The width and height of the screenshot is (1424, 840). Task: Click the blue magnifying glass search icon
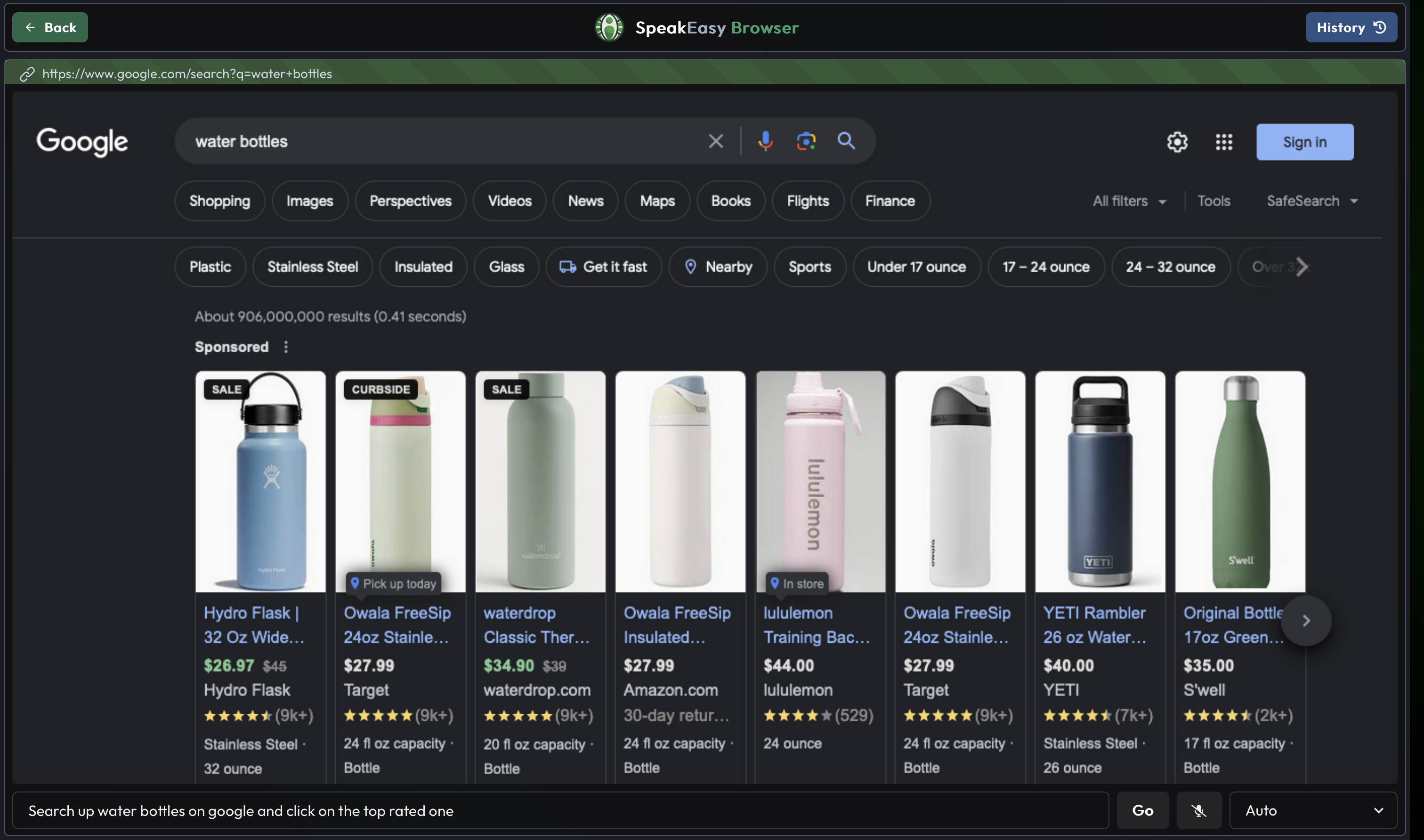846,140
